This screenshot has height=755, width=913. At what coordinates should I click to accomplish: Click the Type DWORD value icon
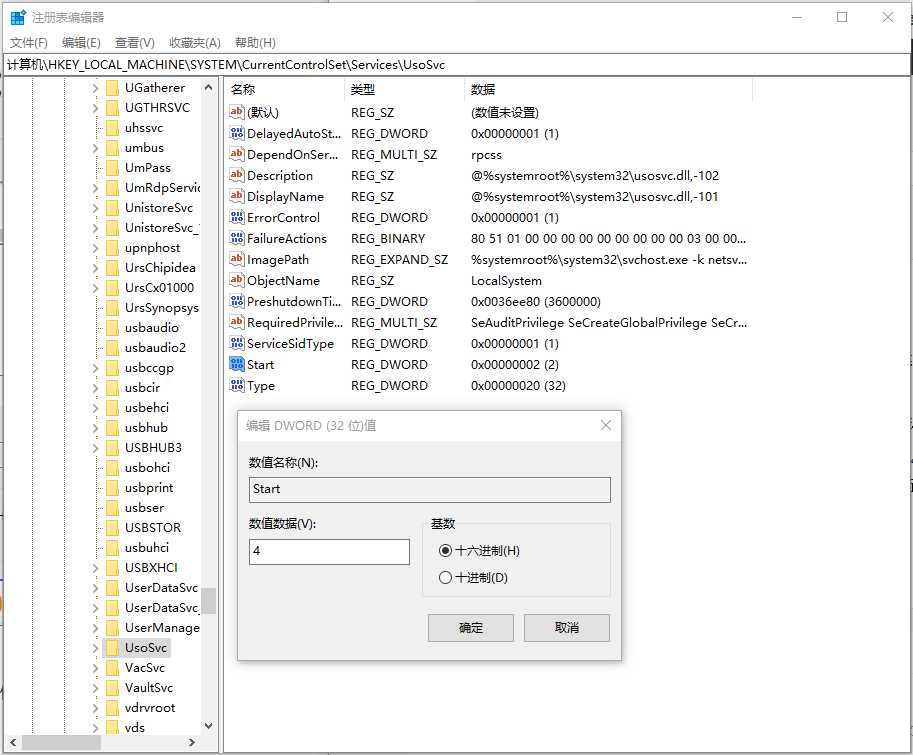(x=236, y=385)
